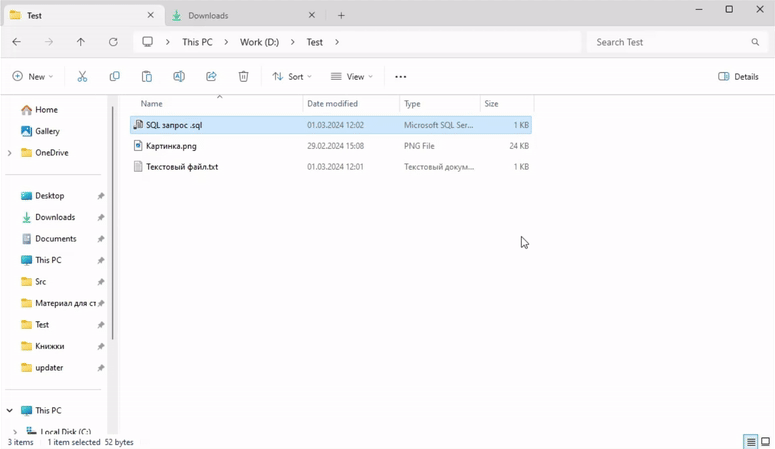This screenshot has height=449, width=775.
Task: Click the Search Test input field
Action: click(668, 42)
